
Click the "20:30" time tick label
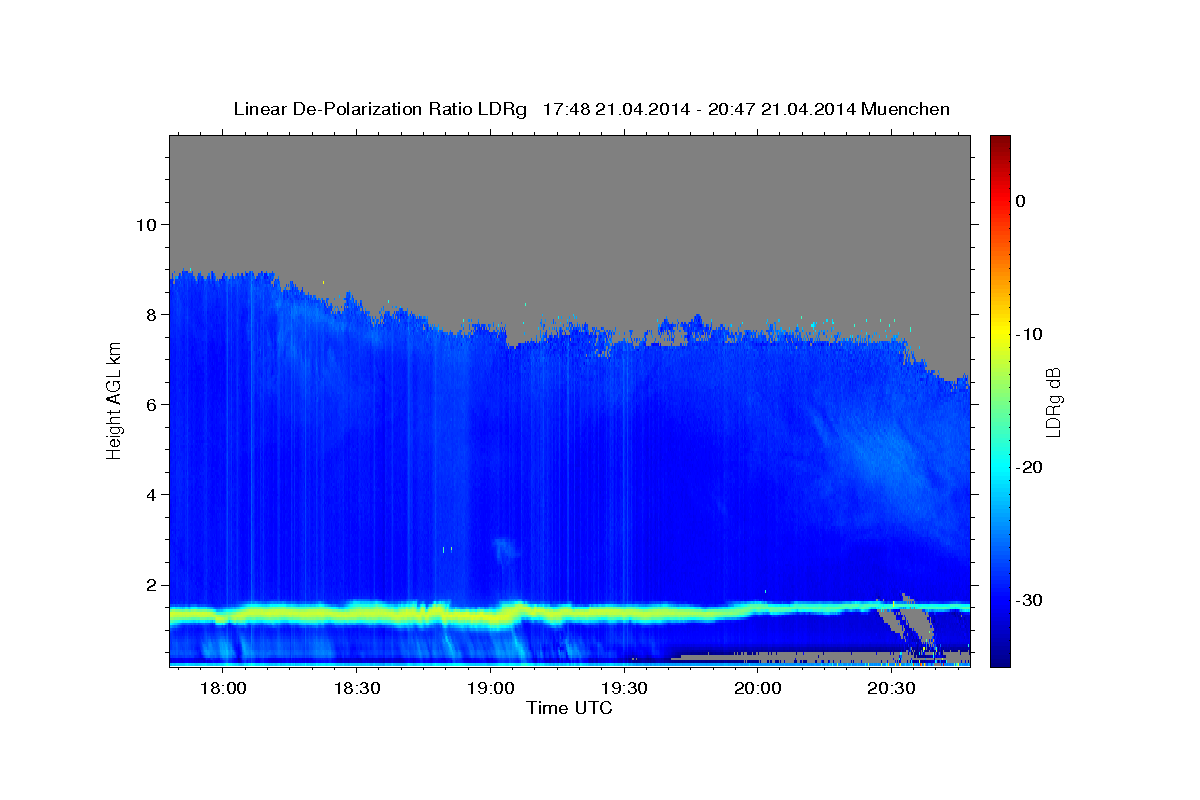click(x=892, y=689)
